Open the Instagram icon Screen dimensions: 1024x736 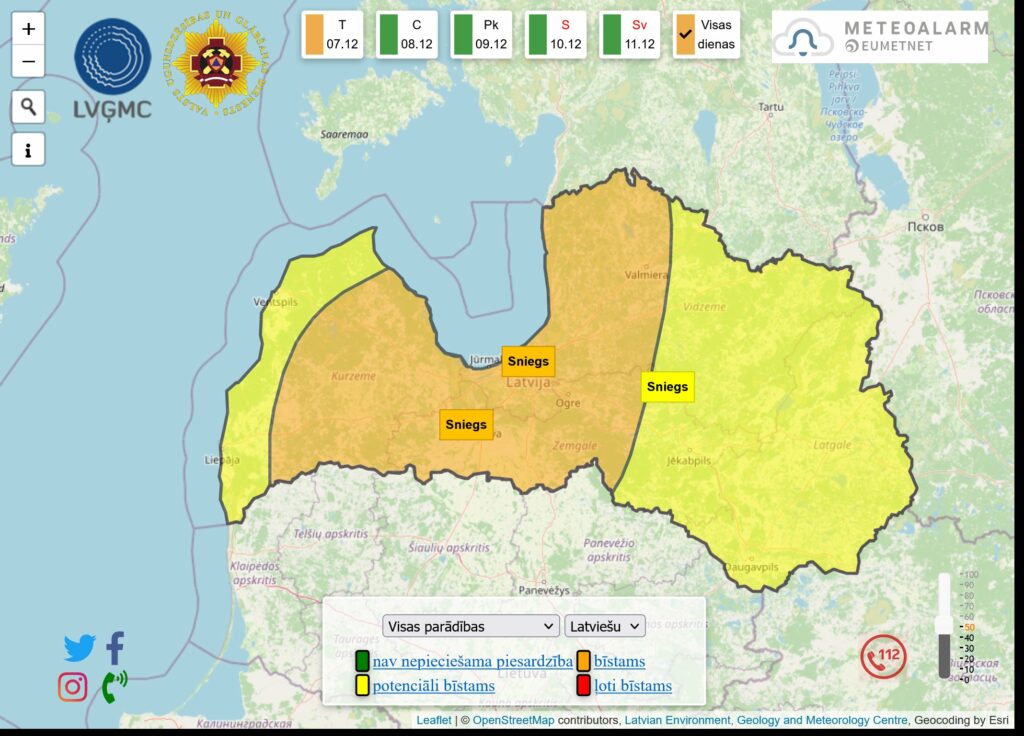click(72, 687)
